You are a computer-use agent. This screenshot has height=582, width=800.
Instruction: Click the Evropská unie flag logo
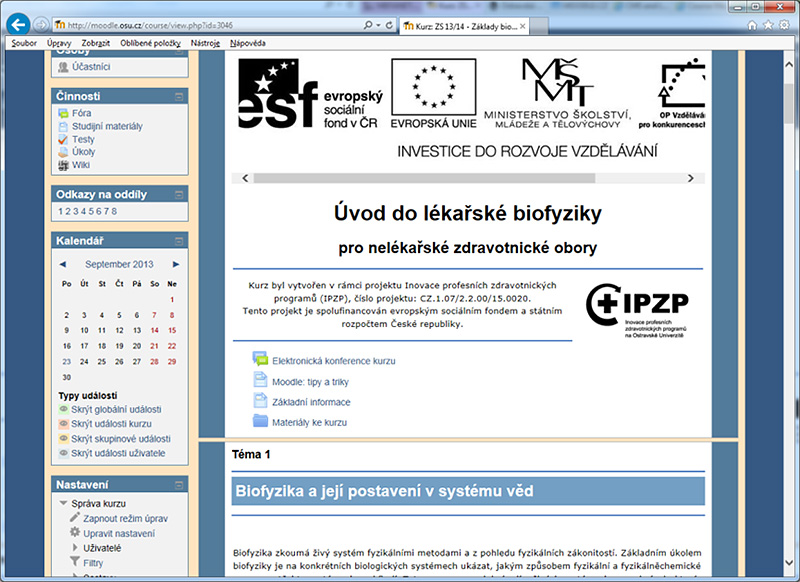434,94
